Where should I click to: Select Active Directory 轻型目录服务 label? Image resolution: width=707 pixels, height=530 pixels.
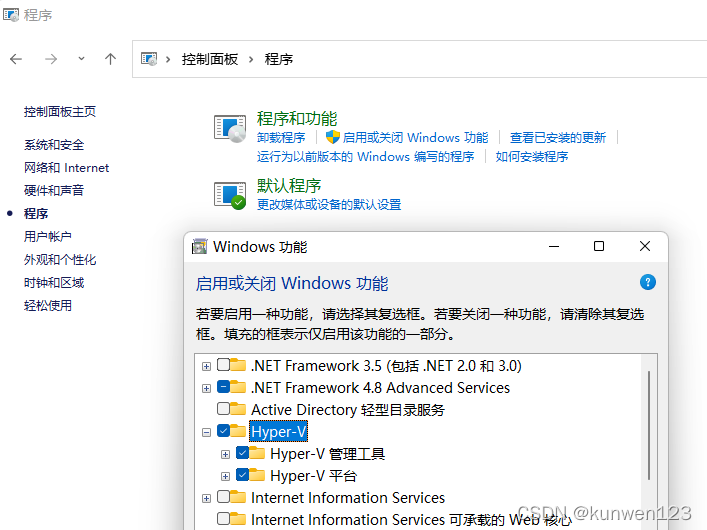(x=348, y=410)
